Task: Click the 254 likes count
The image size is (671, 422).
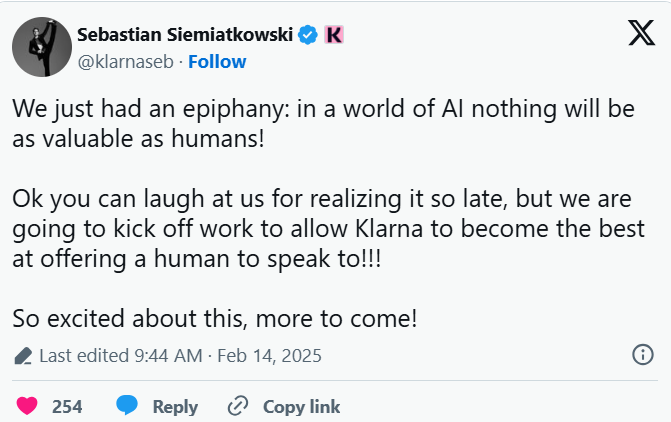Action: click(x=67, y=407)
